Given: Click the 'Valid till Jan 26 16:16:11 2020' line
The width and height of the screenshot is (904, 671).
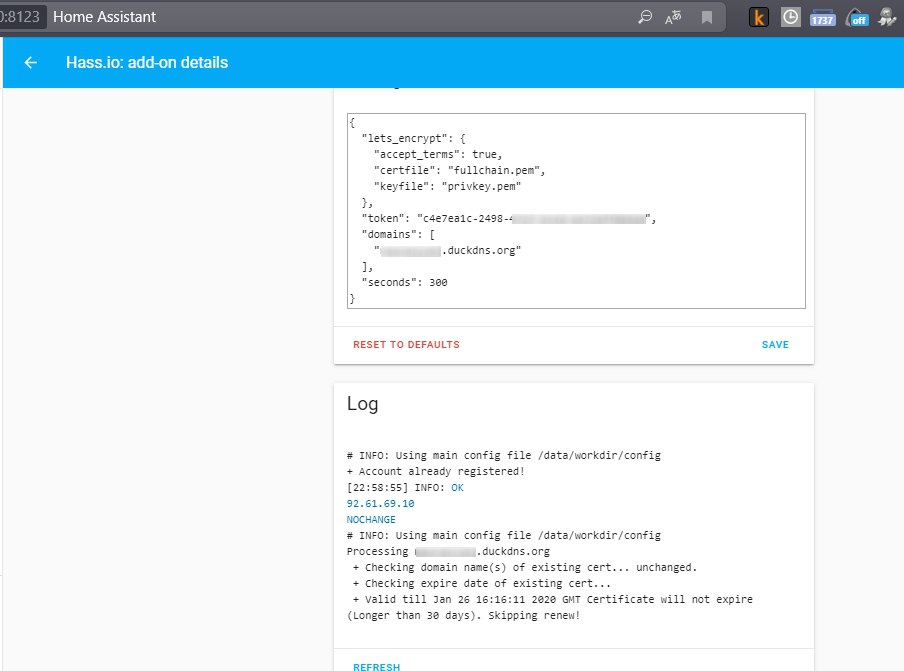Looking at the screenshot, I should point(552,600).
